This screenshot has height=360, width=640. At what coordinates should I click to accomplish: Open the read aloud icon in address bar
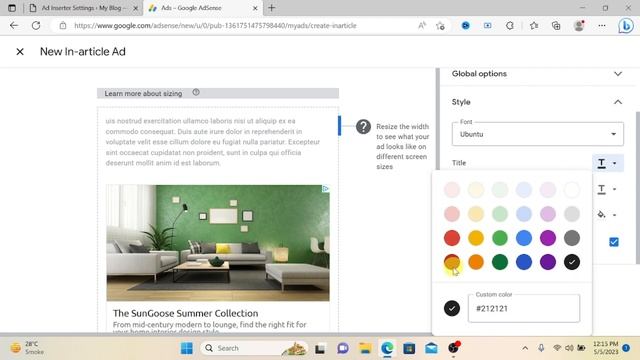pyautogui.click(x=422, y=25)
